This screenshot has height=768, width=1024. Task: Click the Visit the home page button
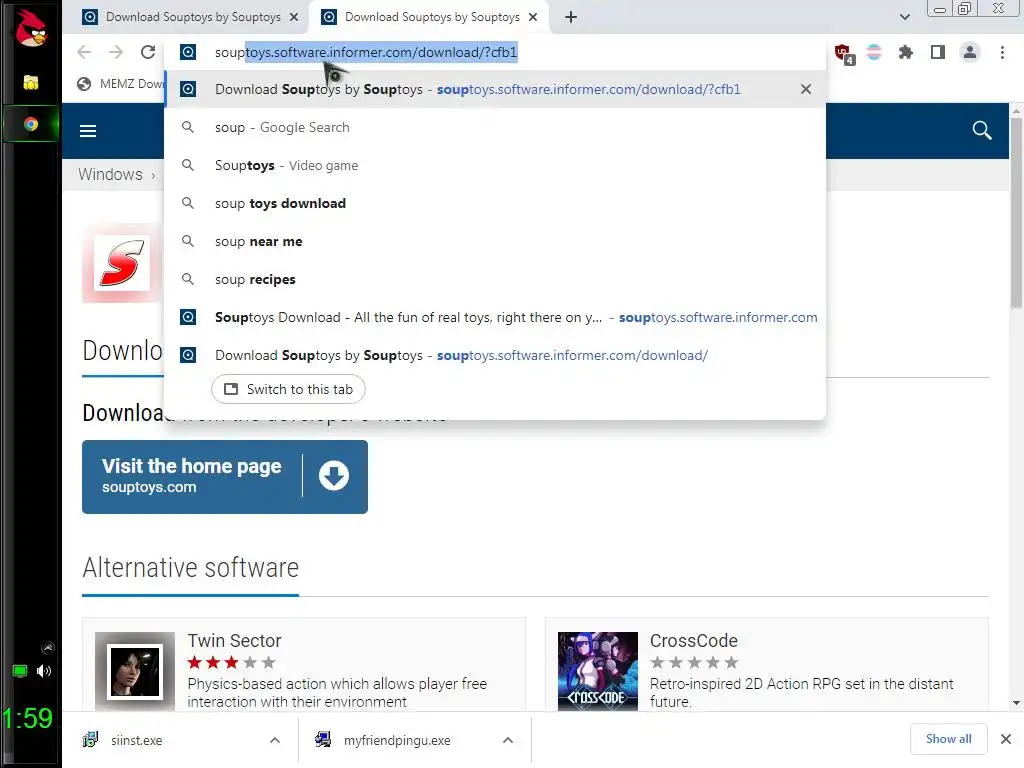pyautogui.click(x=225, y=477)
